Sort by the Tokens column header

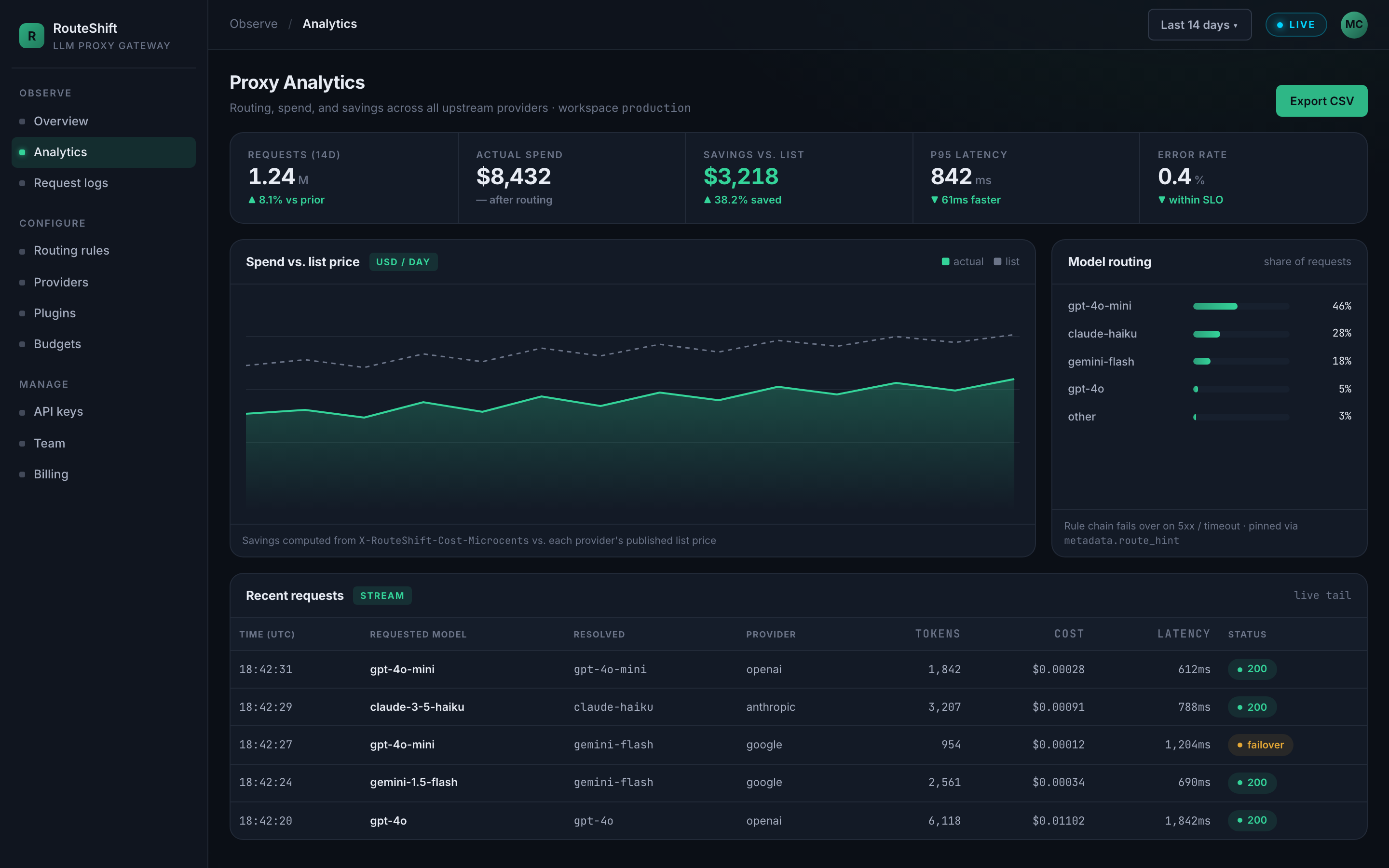937,634
